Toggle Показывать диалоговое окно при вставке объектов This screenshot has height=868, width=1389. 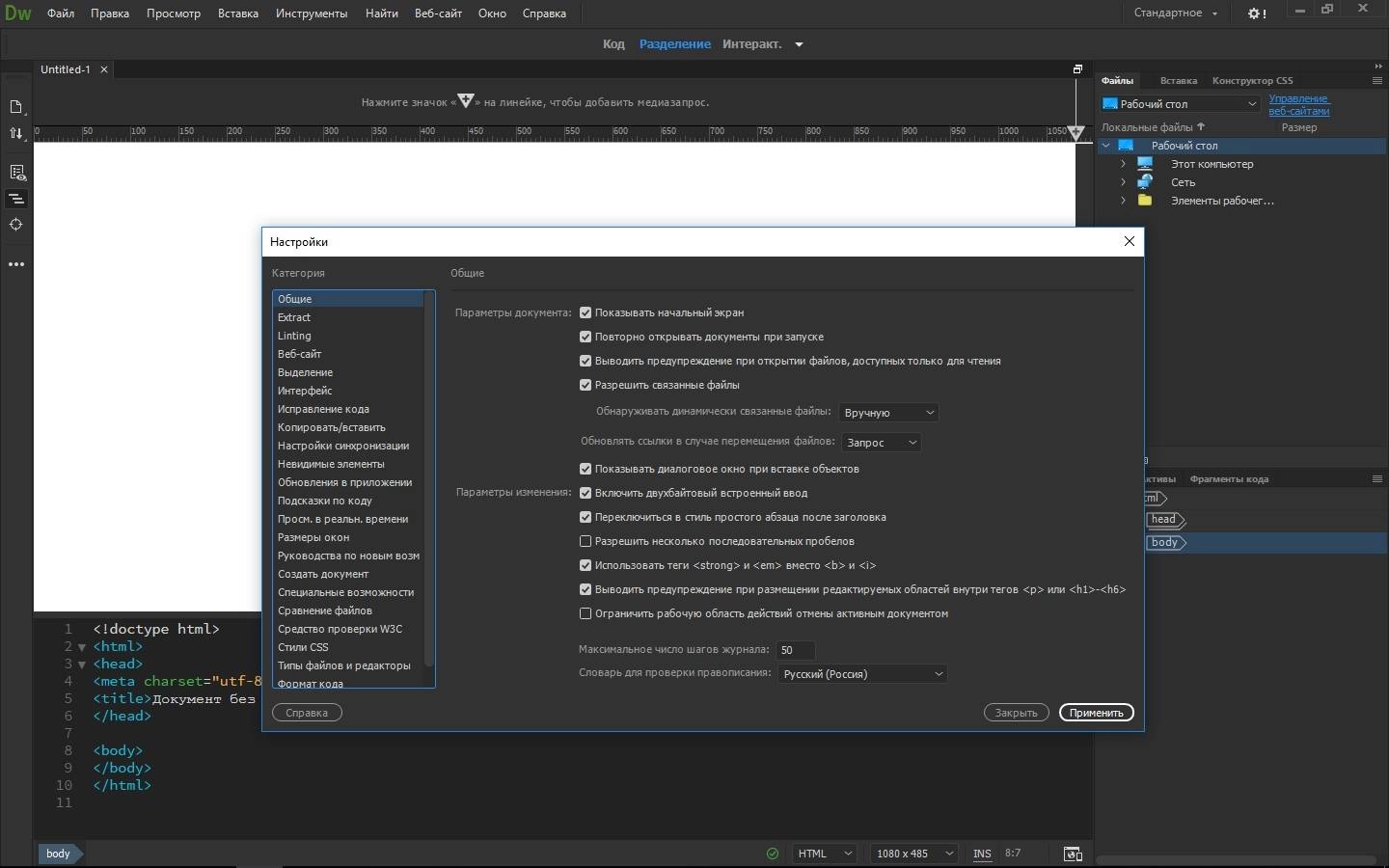(586, 469)
